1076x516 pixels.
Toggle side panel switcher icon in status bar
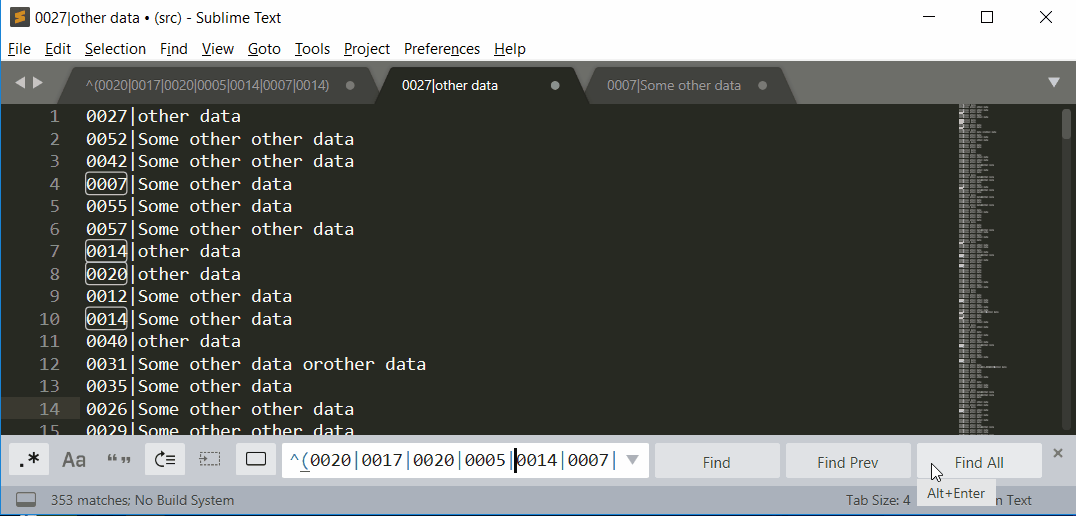pos(26,500)
